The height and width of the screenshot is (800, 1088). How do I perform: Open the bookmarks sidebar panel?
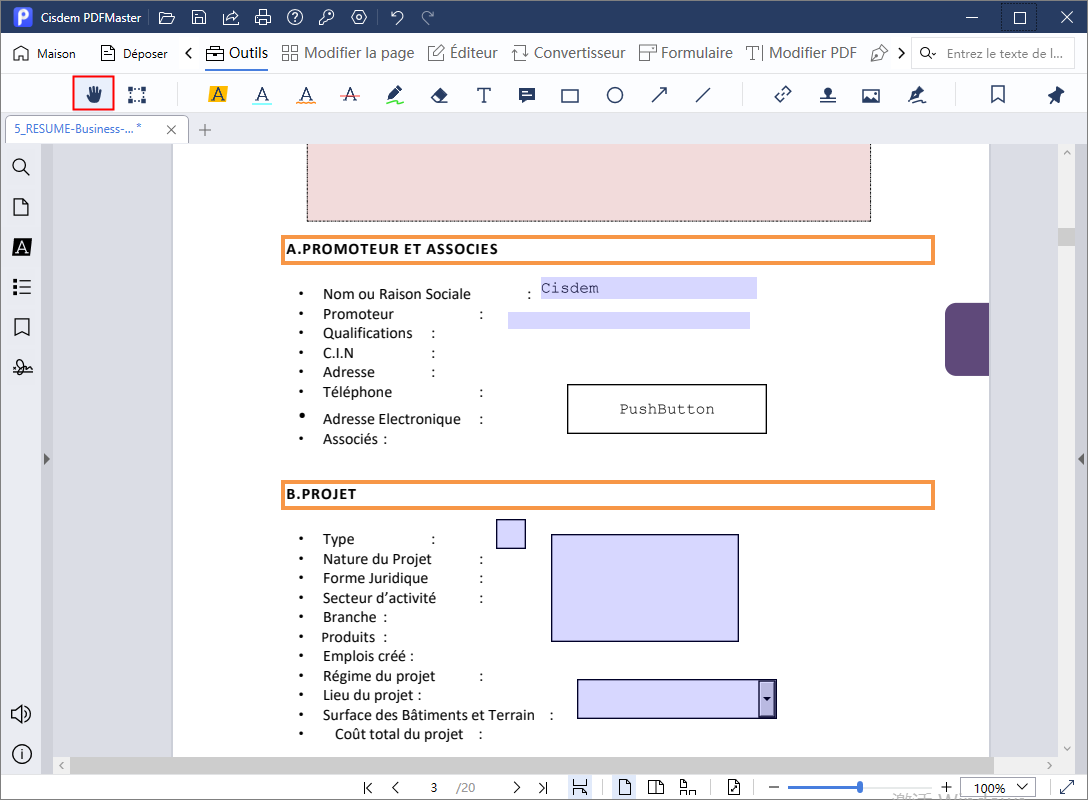[22, 327]
